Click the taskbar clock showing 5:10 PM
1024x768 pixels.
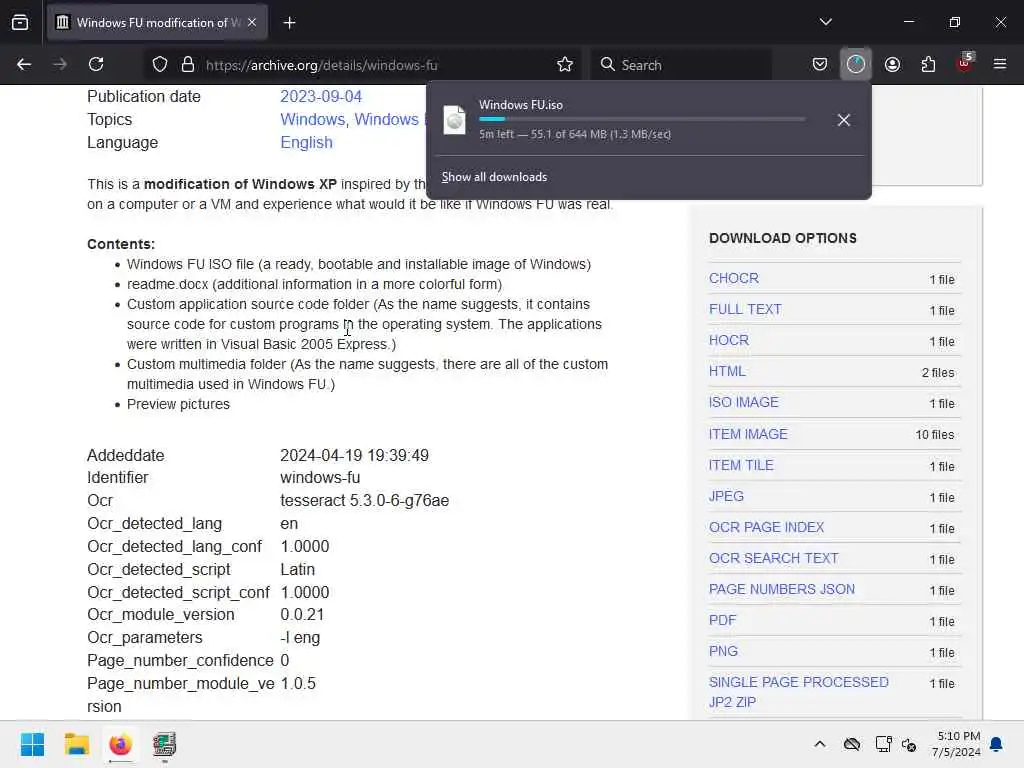(x=958, y=736)
